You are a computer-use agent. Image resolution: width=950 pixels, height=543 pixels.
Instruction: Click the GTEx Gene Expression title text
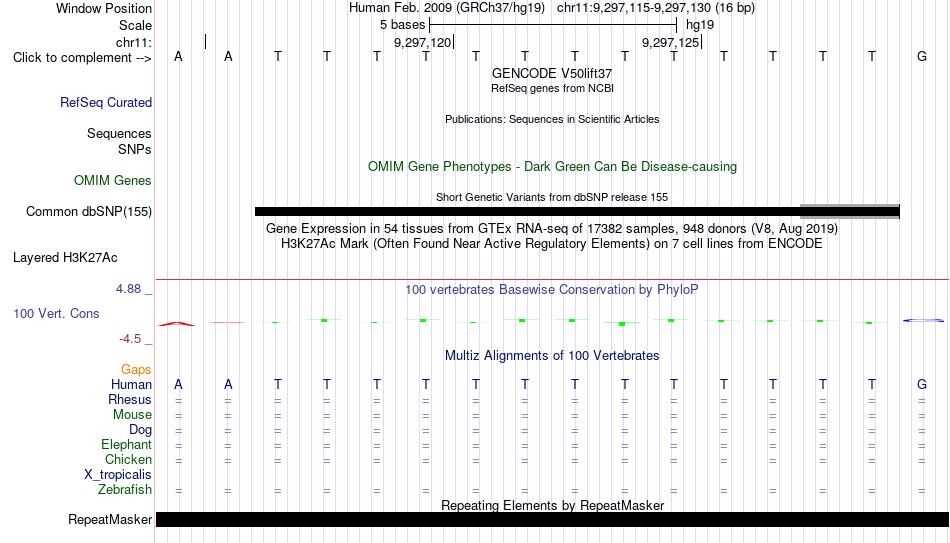pos(552,228)
